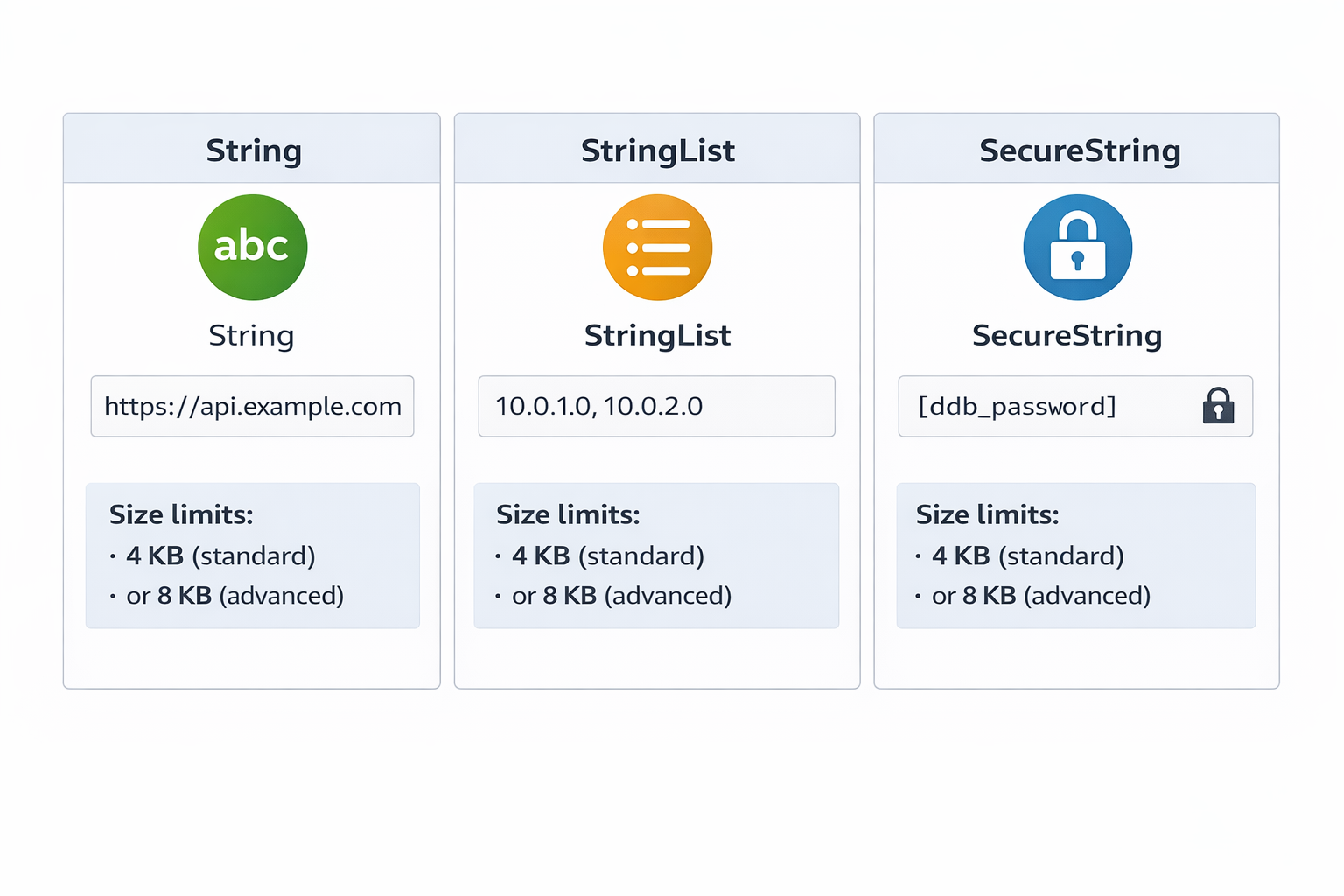The width and height of the screenshot is (1344, 896).
Task: Click the green abc String icon
Action: (x=252, y=247)
